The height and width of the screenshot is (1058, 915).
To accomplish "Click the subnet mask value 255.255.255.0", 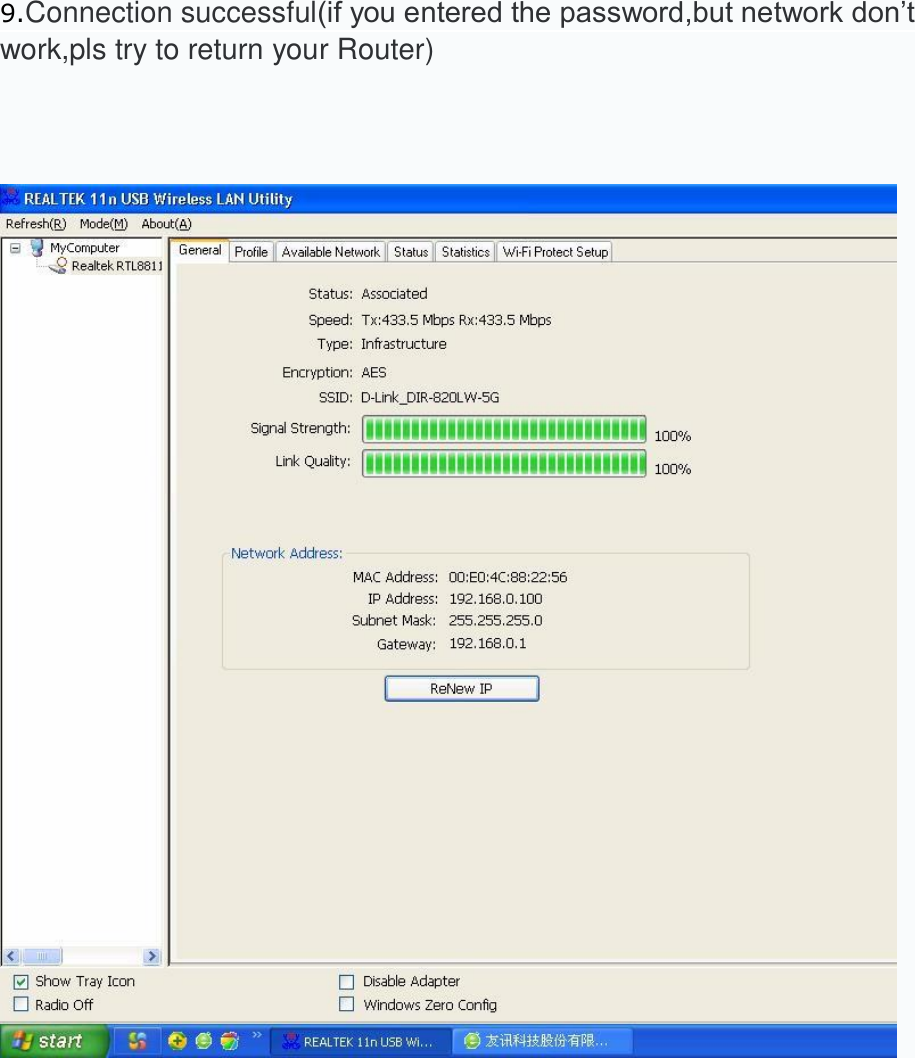I will click(495, 620).
